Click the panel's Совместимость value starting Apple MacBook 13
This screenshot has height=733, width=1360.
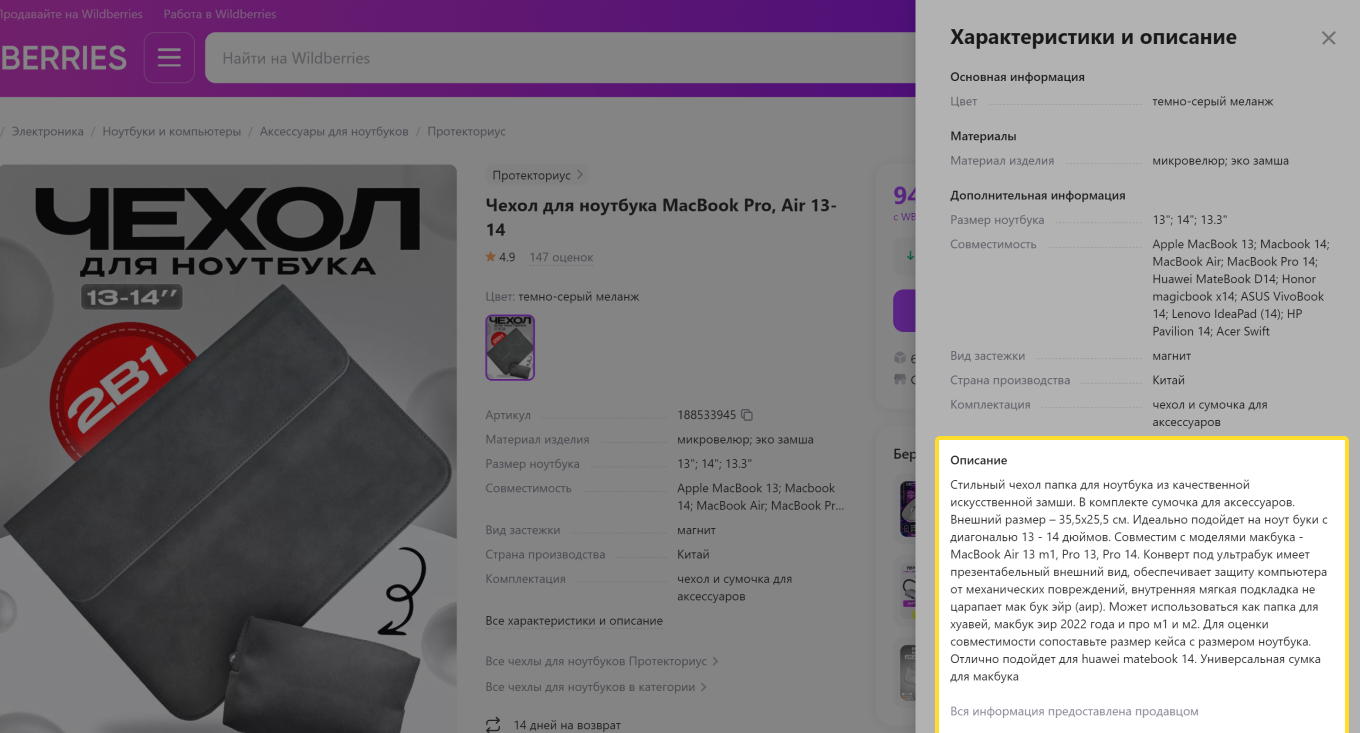click(x=1241, y=288)
